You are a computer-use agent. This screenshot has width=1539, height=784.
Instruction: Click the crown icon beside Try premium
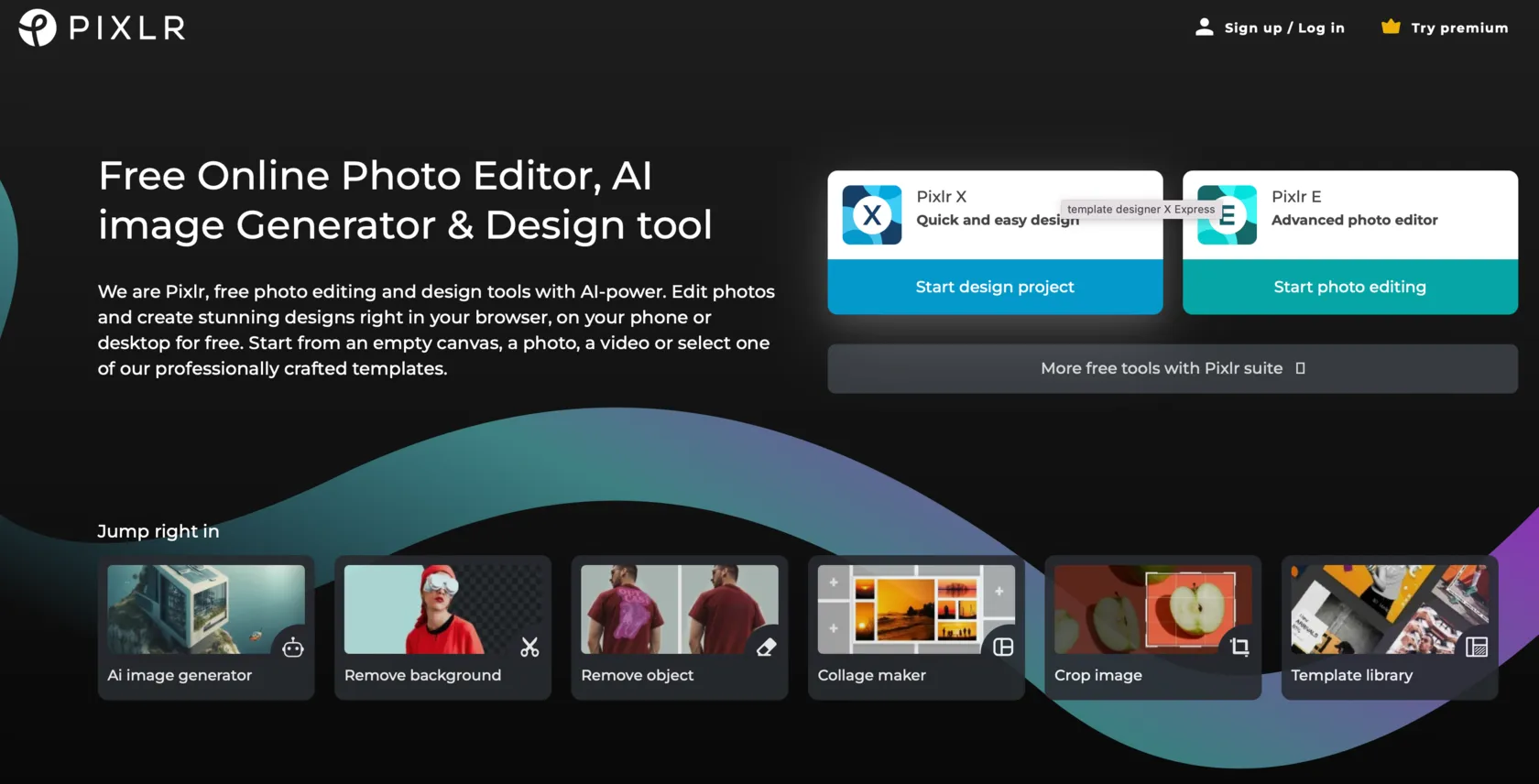point(1391,27)
